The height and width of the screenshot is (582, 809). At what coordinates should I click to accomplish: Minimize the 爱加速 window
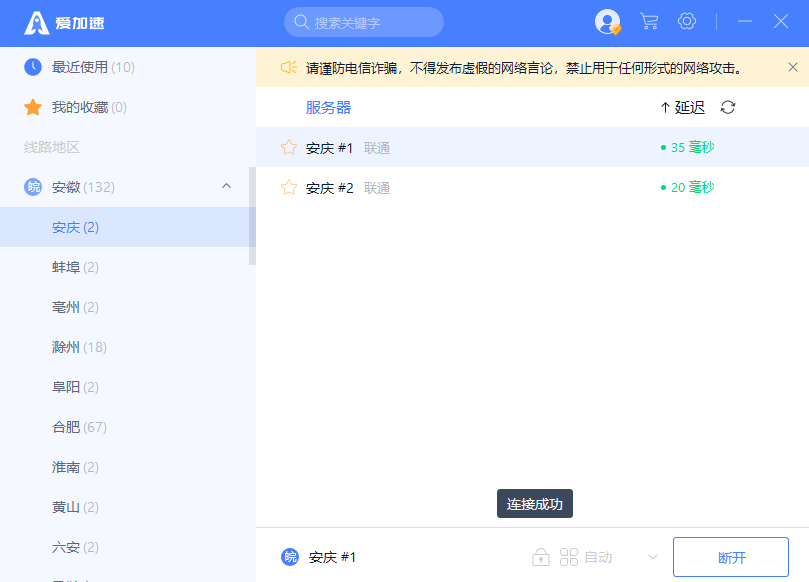tap(745, 22)
